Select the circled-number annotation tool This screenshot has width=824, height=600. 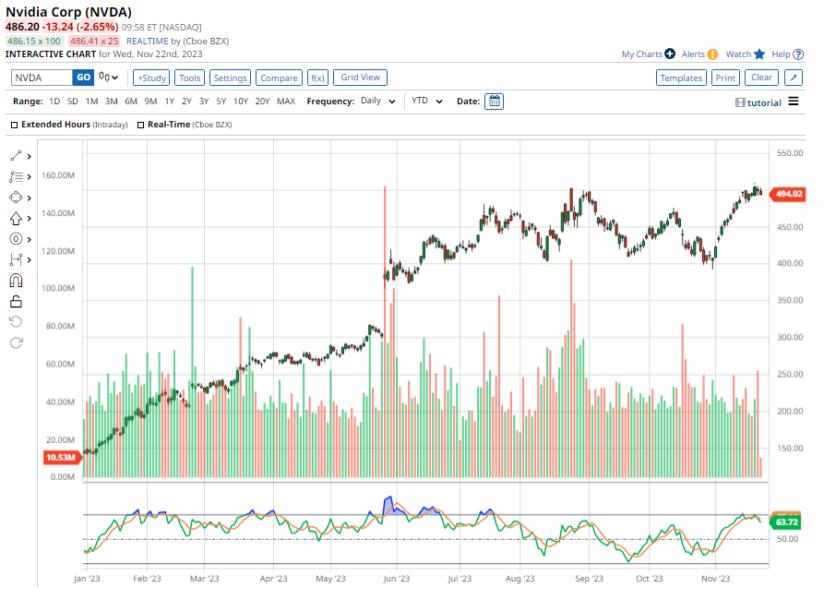coord(16,239)
